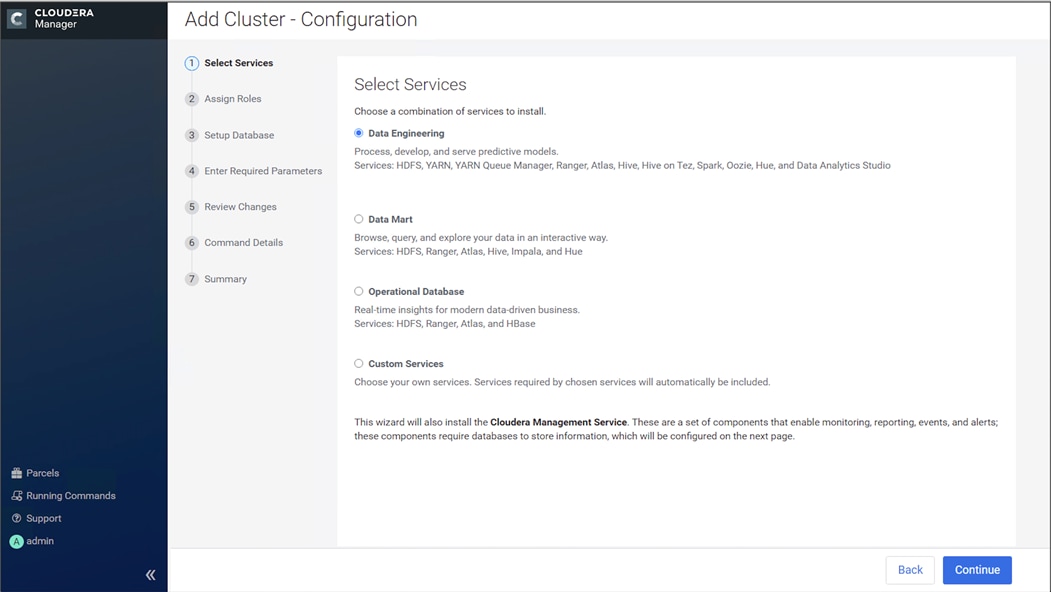The image size is (1051, 592).
Task: Open the Setup Database wizard step
Action: [x=239, y=135]
